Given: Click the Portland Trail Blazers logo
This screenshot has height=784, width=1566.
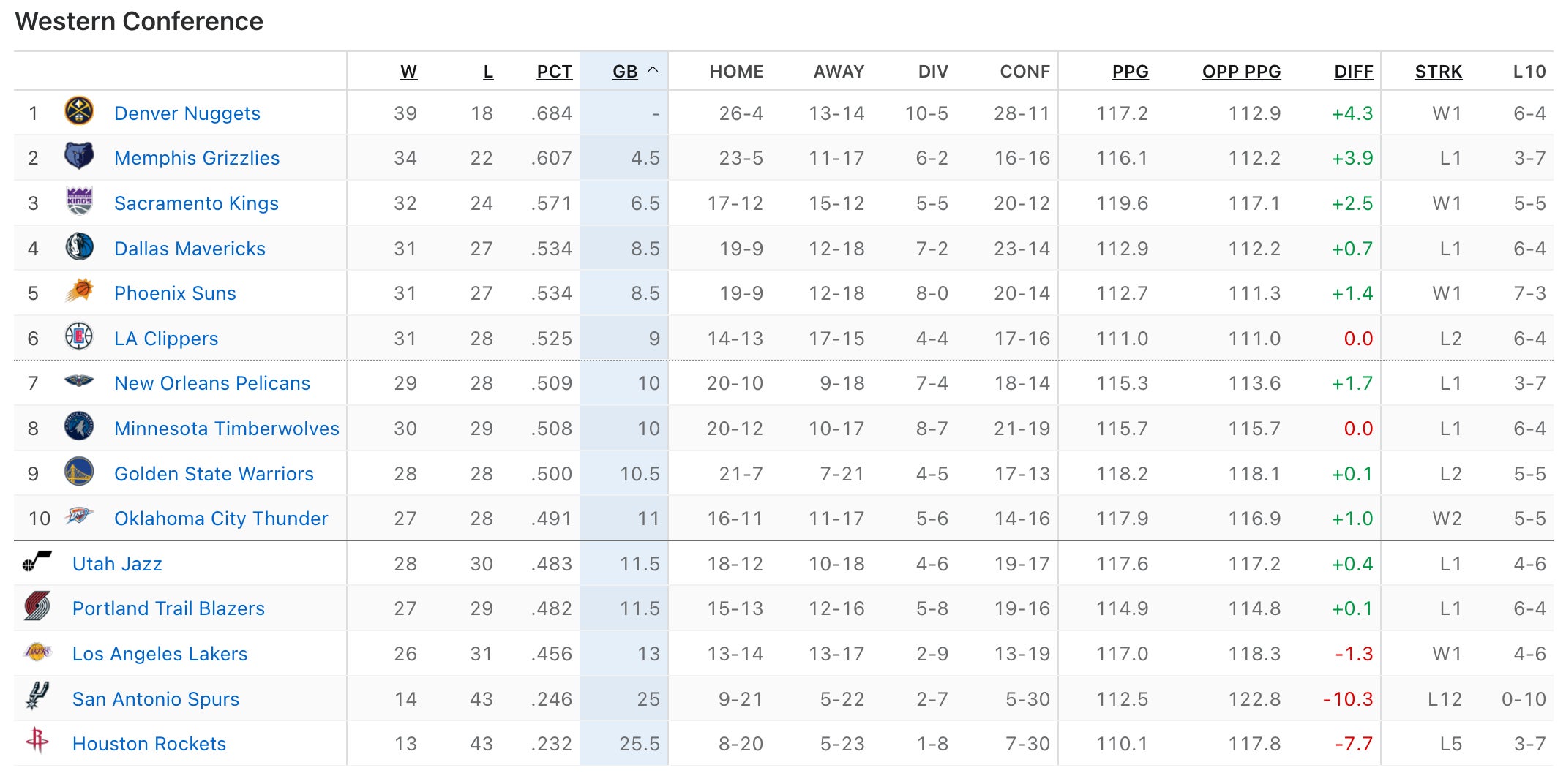Looking at the screenshot, I should pos(37,607).
